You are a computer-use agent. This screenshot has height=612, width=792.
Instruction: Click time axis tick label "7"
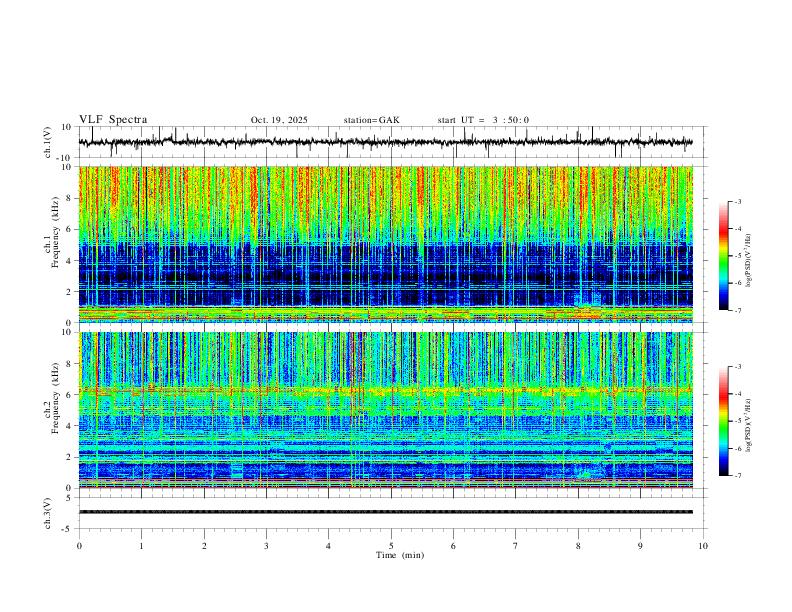point(516,546)
